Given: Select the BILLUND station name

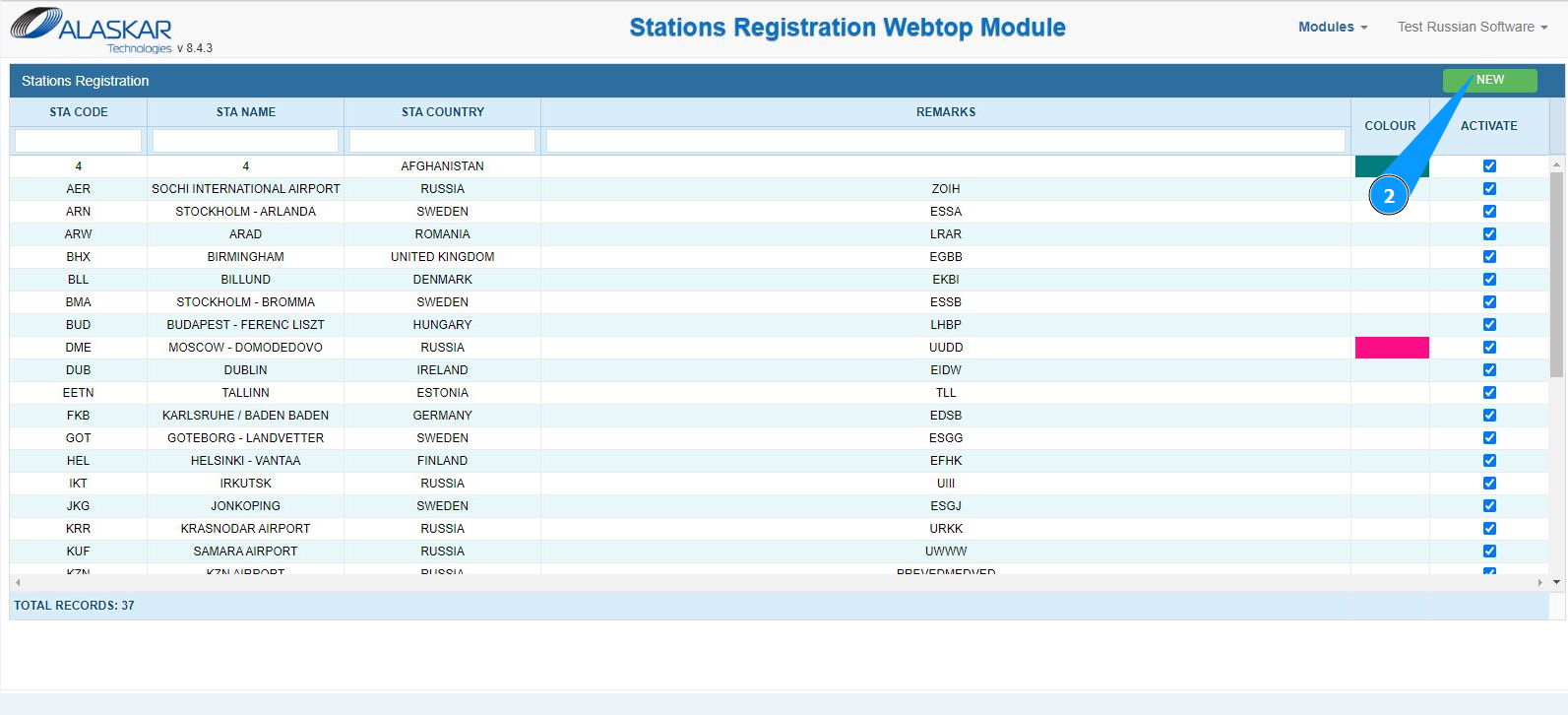Looking at the screenshot, I should [246, 280].
